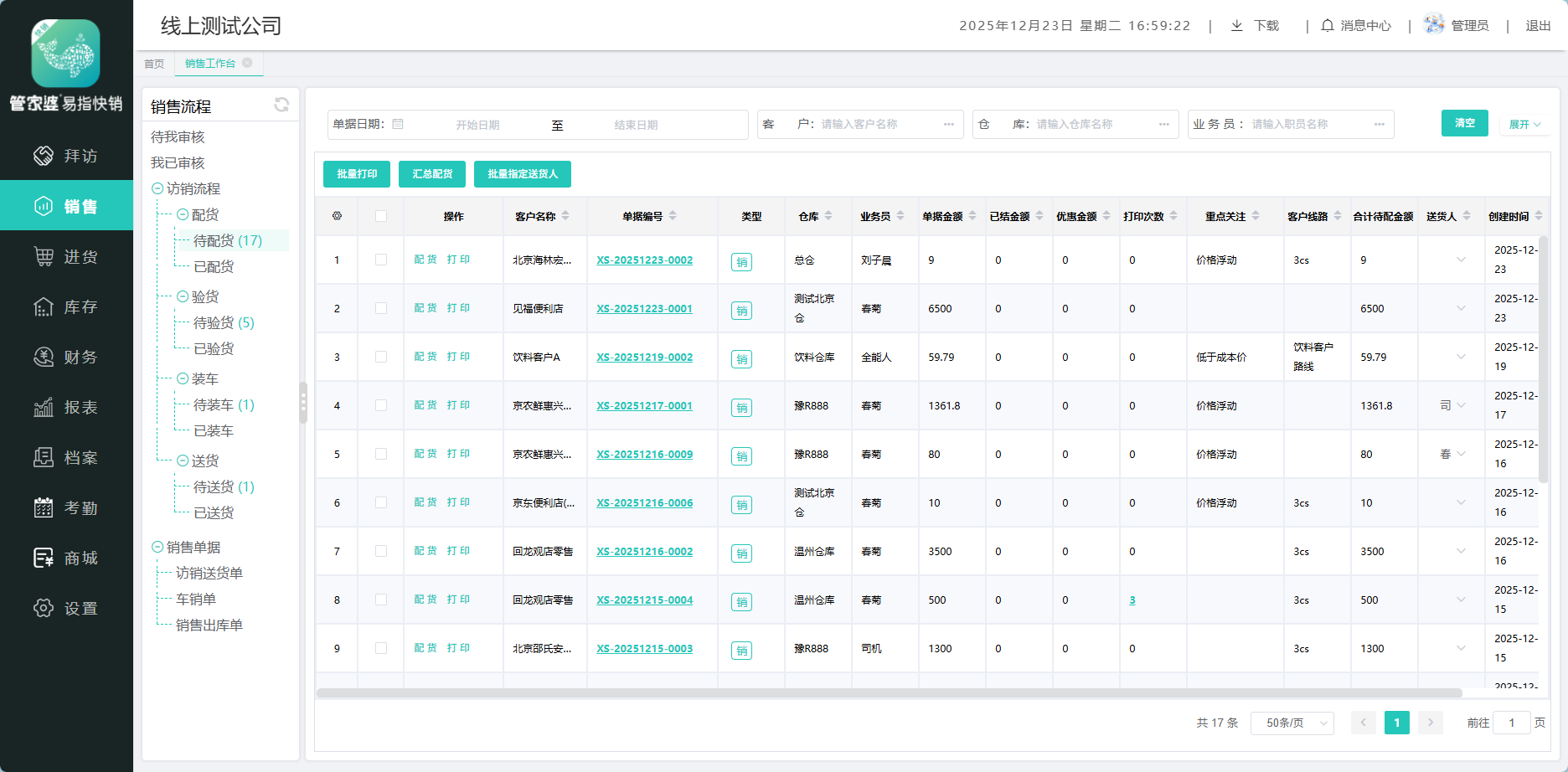Open the 拜访 visit module
The image size is (1568, 772).
click(66, 156)
